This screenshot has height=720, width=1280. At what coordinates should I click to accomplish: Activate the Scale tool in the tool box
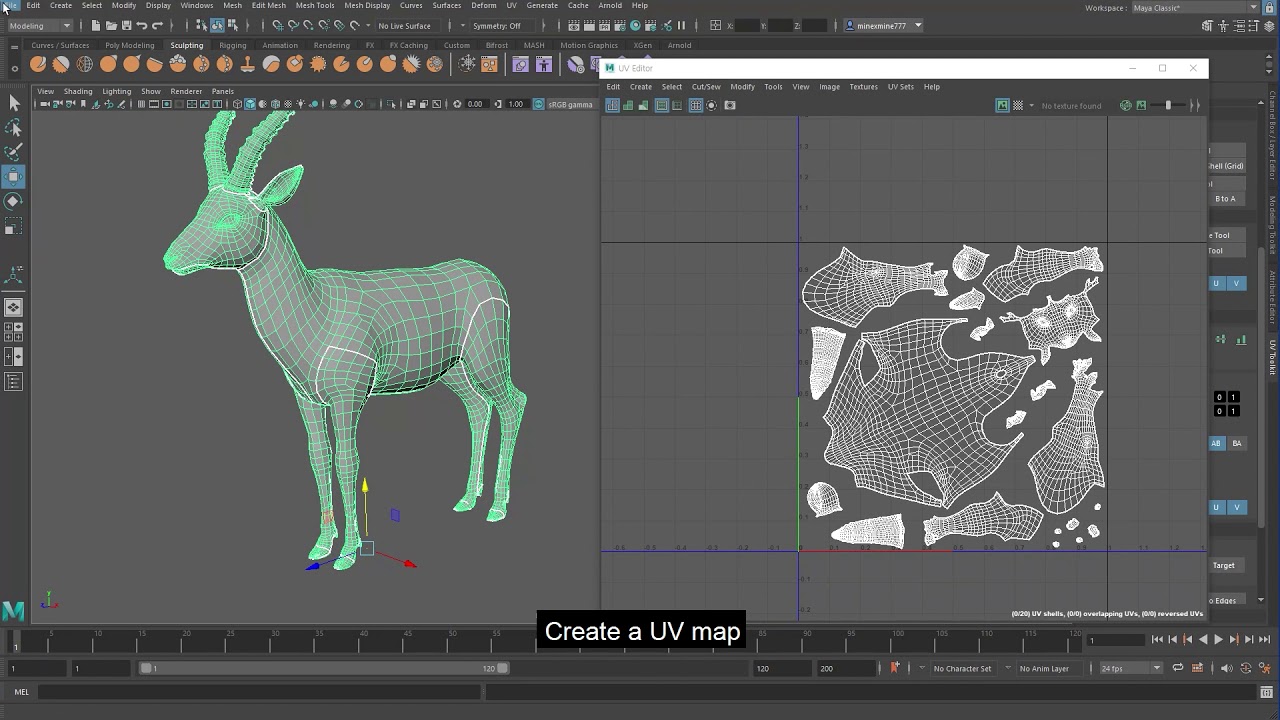[x=14, y=228]
